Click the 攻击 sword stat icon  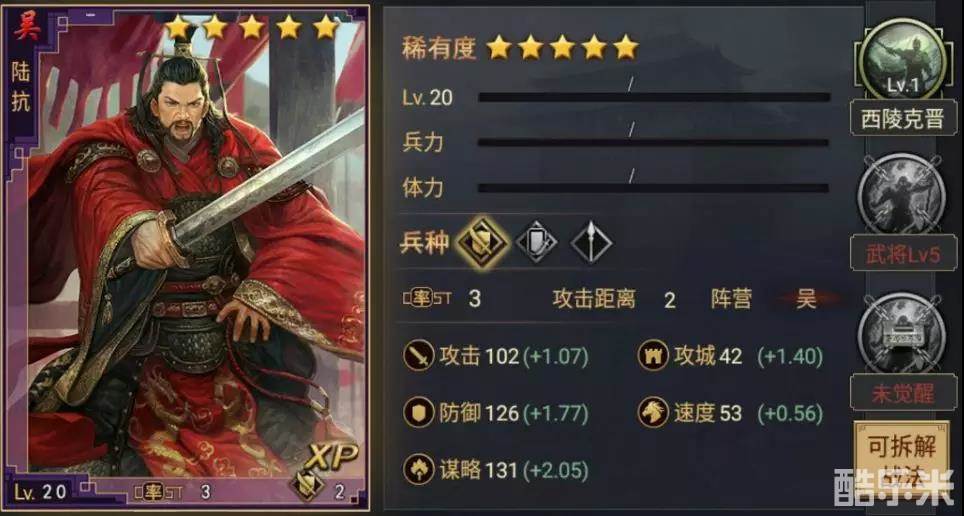[x=419, y=356]
